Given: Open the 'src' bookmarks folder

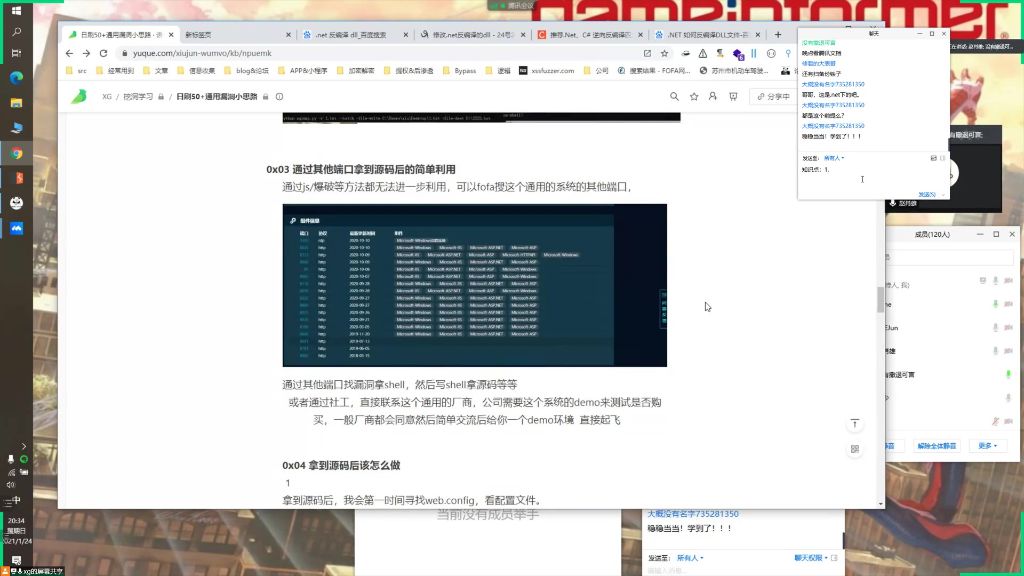Looking at the screenshot, I should pyautogui.click(x=76, y=71).
